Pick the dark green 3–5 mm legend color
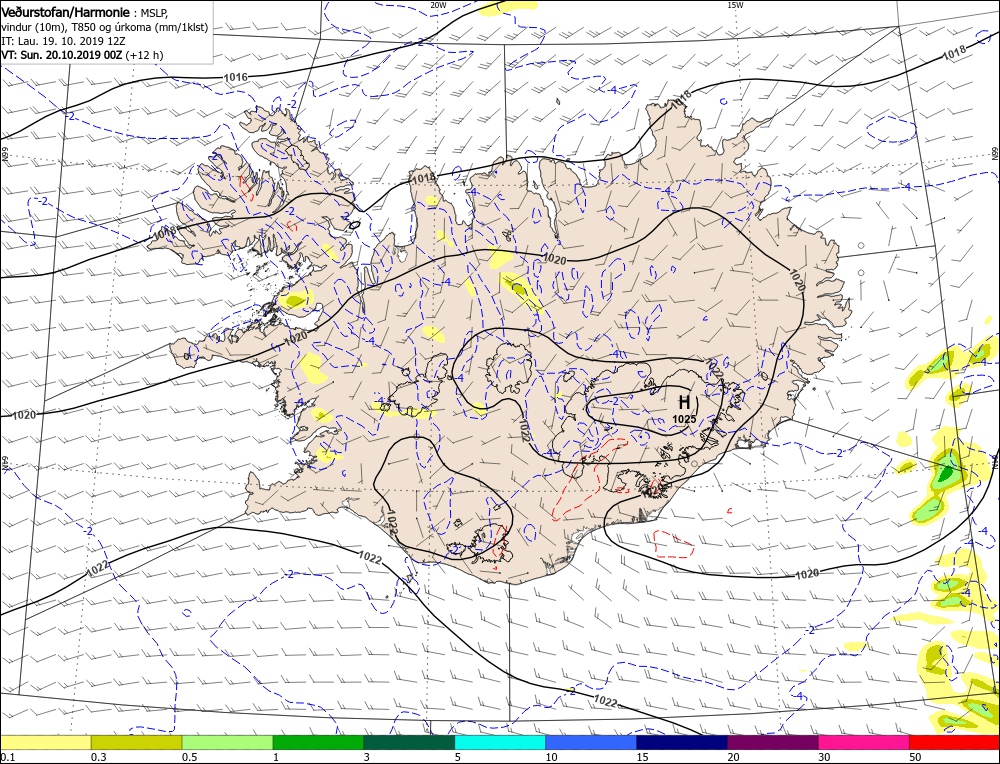The height and width of the screenshot is (764, 1000). (x=409, y=742)
